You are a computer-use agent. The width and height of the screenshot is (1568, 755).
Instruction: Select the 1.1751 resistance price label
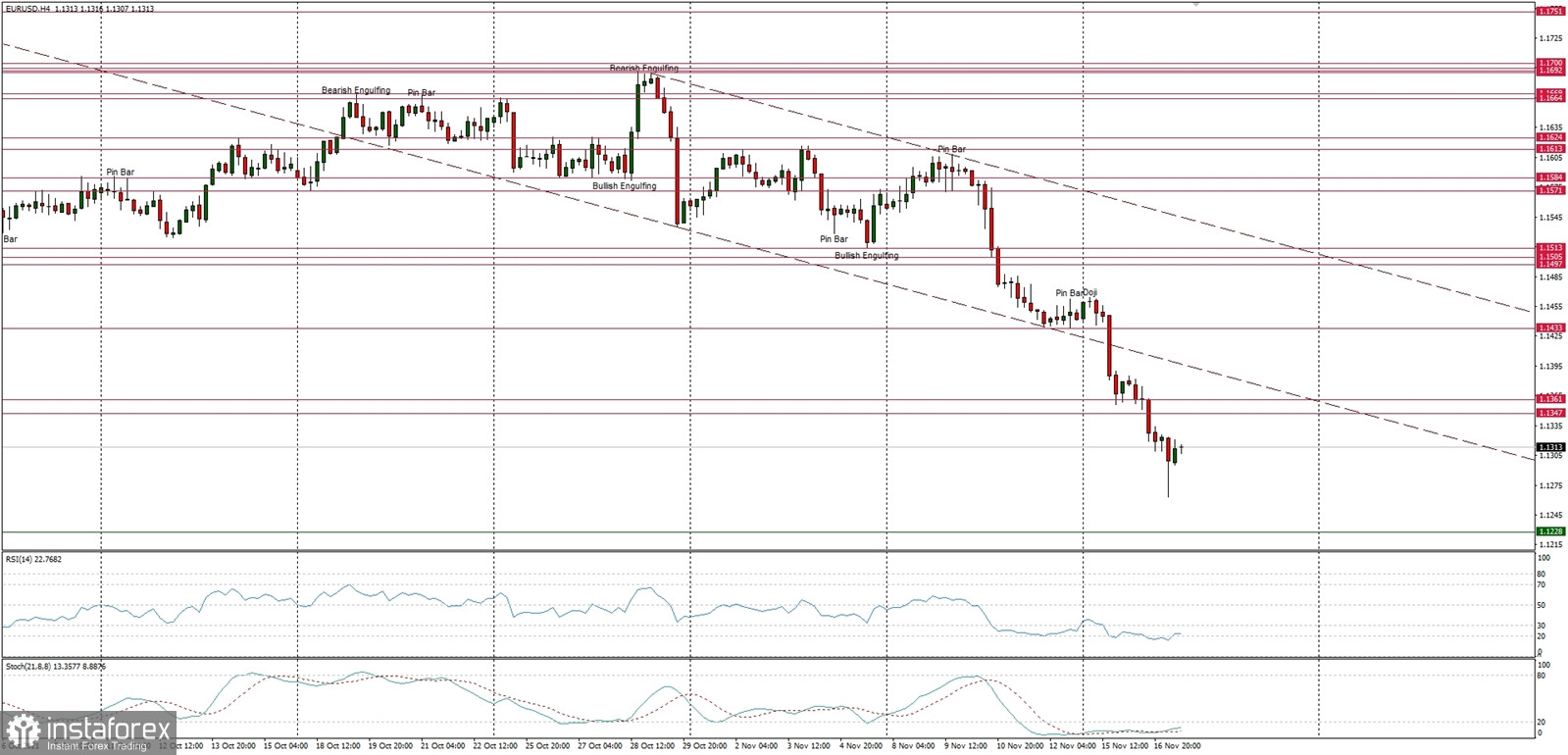[1550, 11]
